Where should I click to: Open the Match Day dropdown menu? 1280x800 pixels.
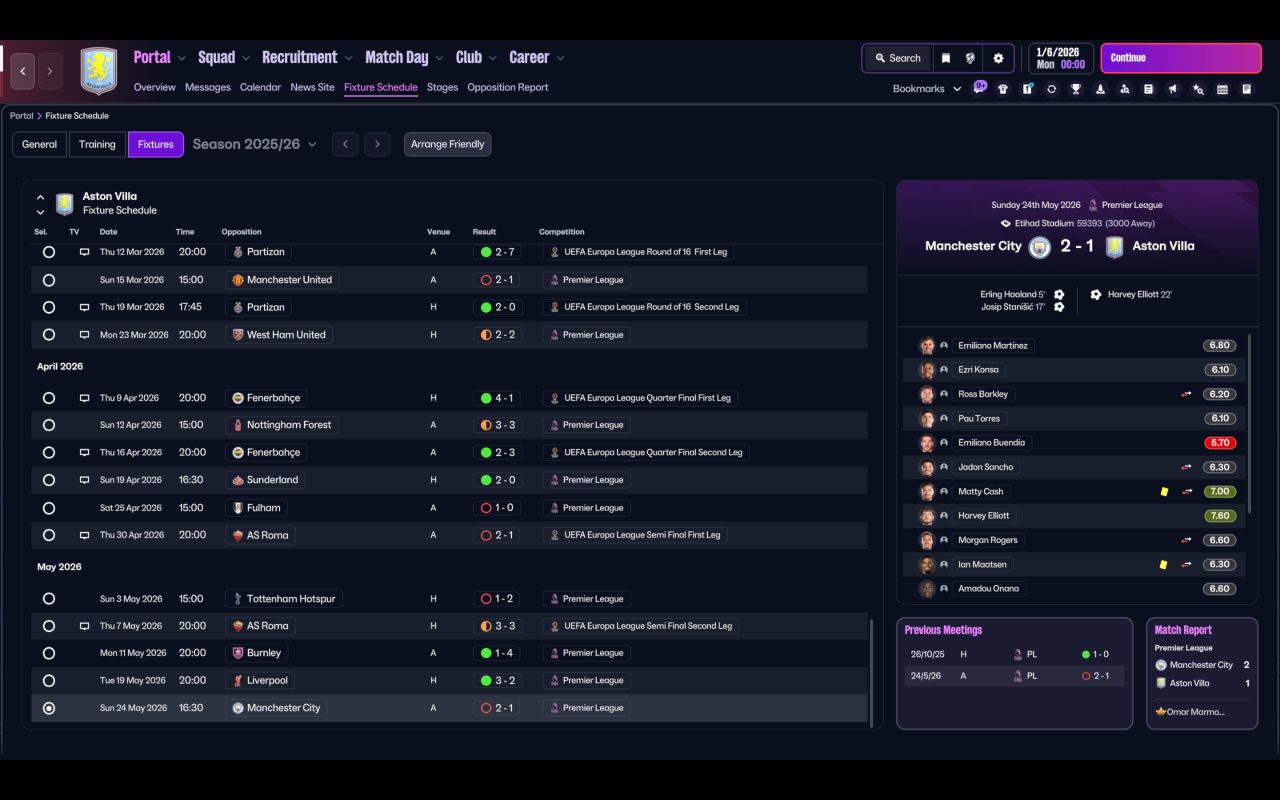(405, 57)
